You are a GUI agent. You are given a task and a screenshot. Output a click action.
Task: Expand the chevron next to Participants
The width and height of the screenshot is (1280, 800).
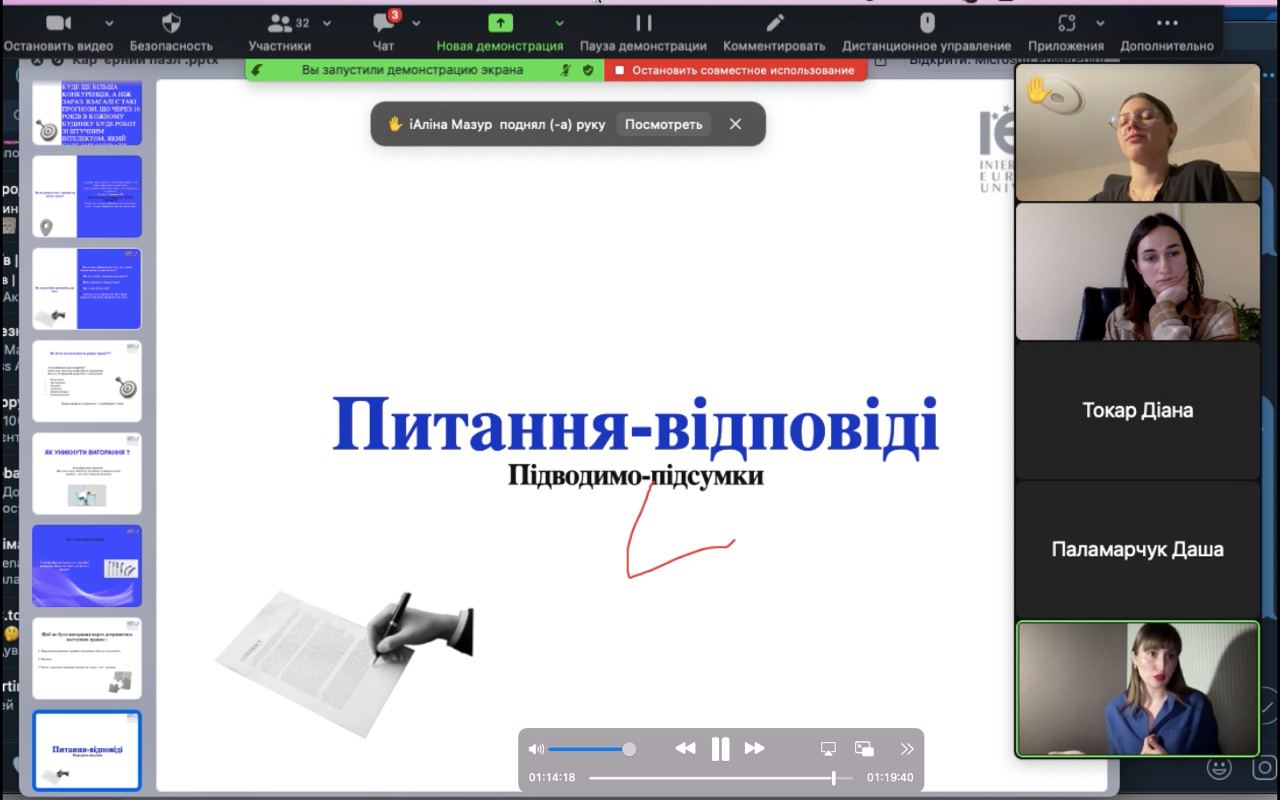coord(328,23)
